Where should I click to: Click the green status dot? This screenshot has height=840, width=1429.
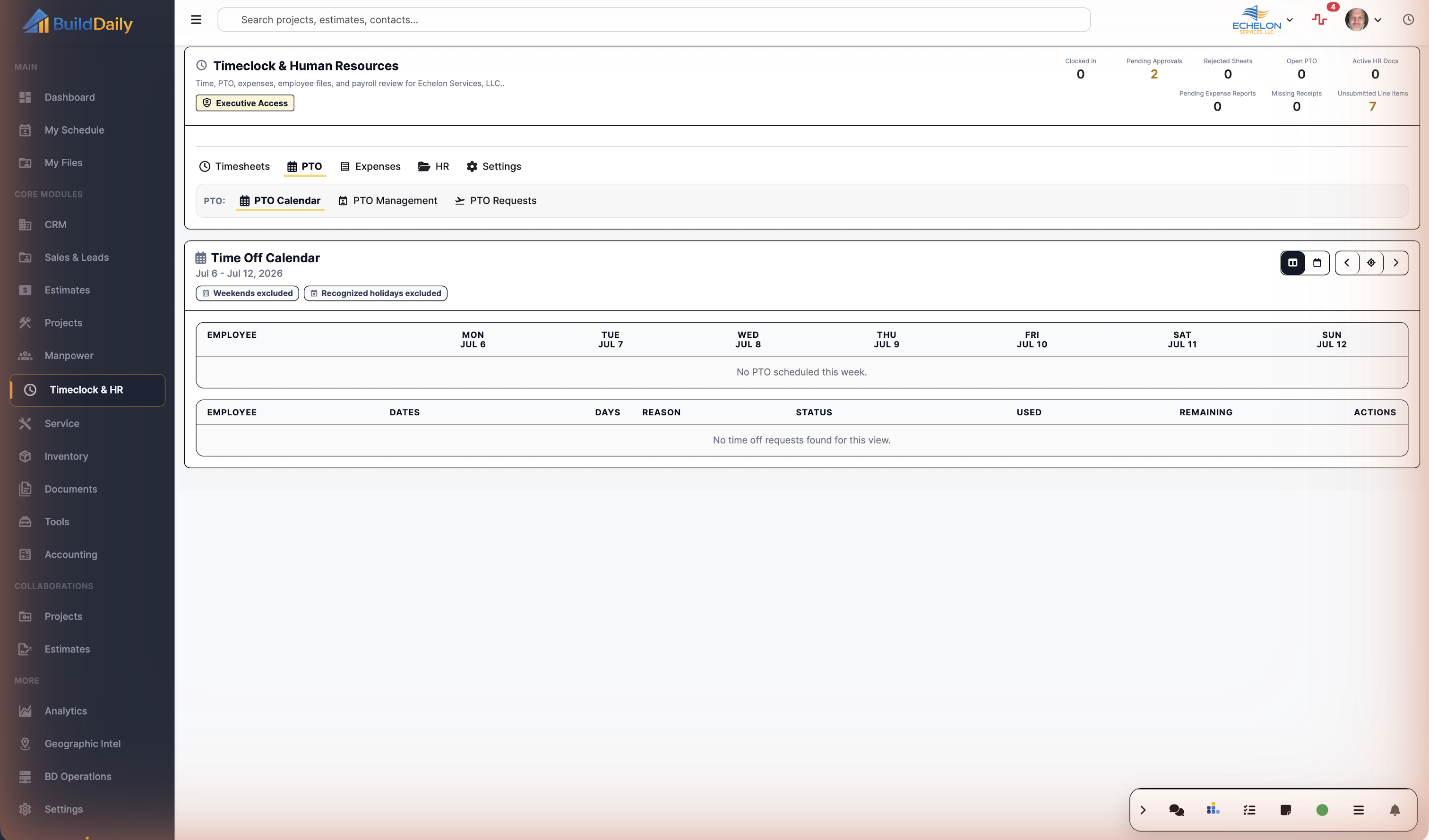point(1322,810)
